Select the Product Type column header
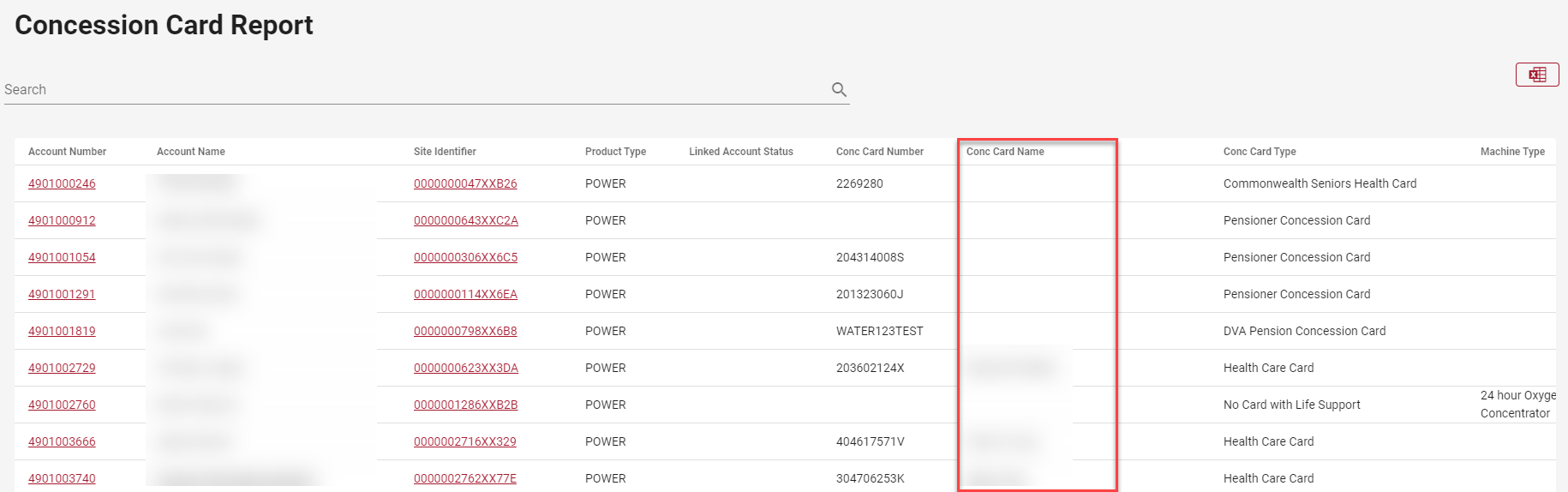Viewport: 1568px width, 492px height. 615,152
